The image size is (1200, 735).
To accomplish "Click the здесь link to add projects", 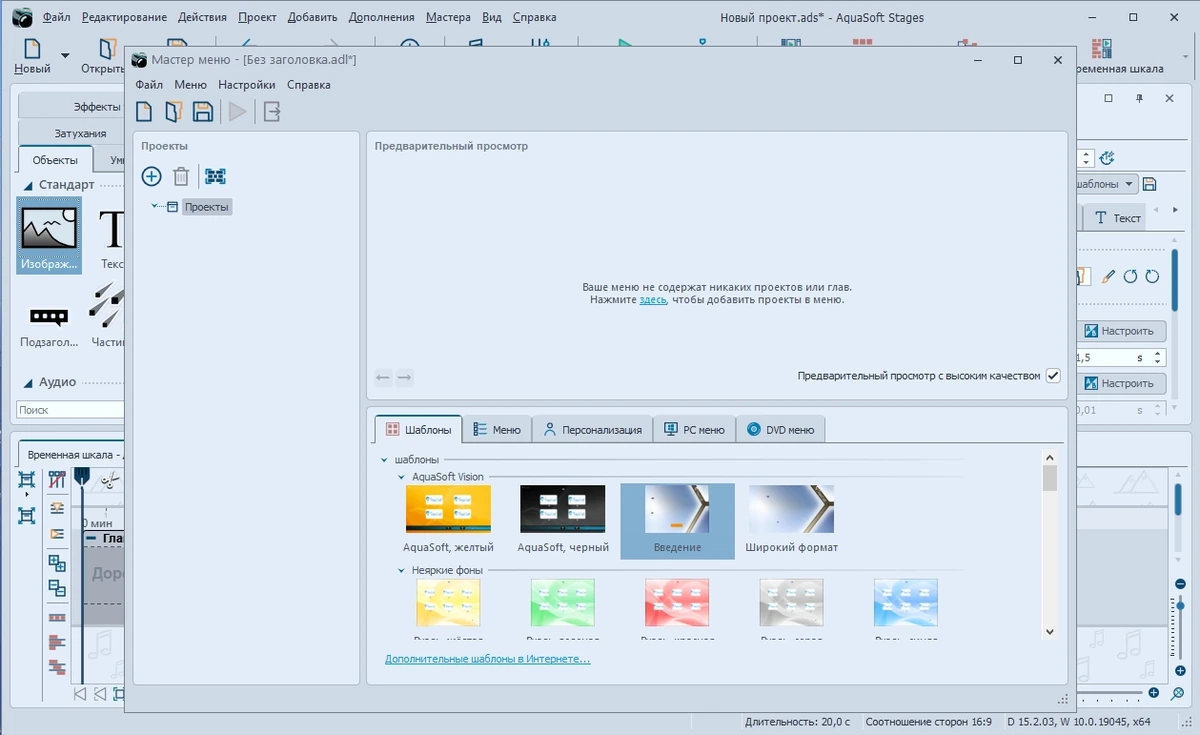I will pyautogui.click(x=653, y=299).
